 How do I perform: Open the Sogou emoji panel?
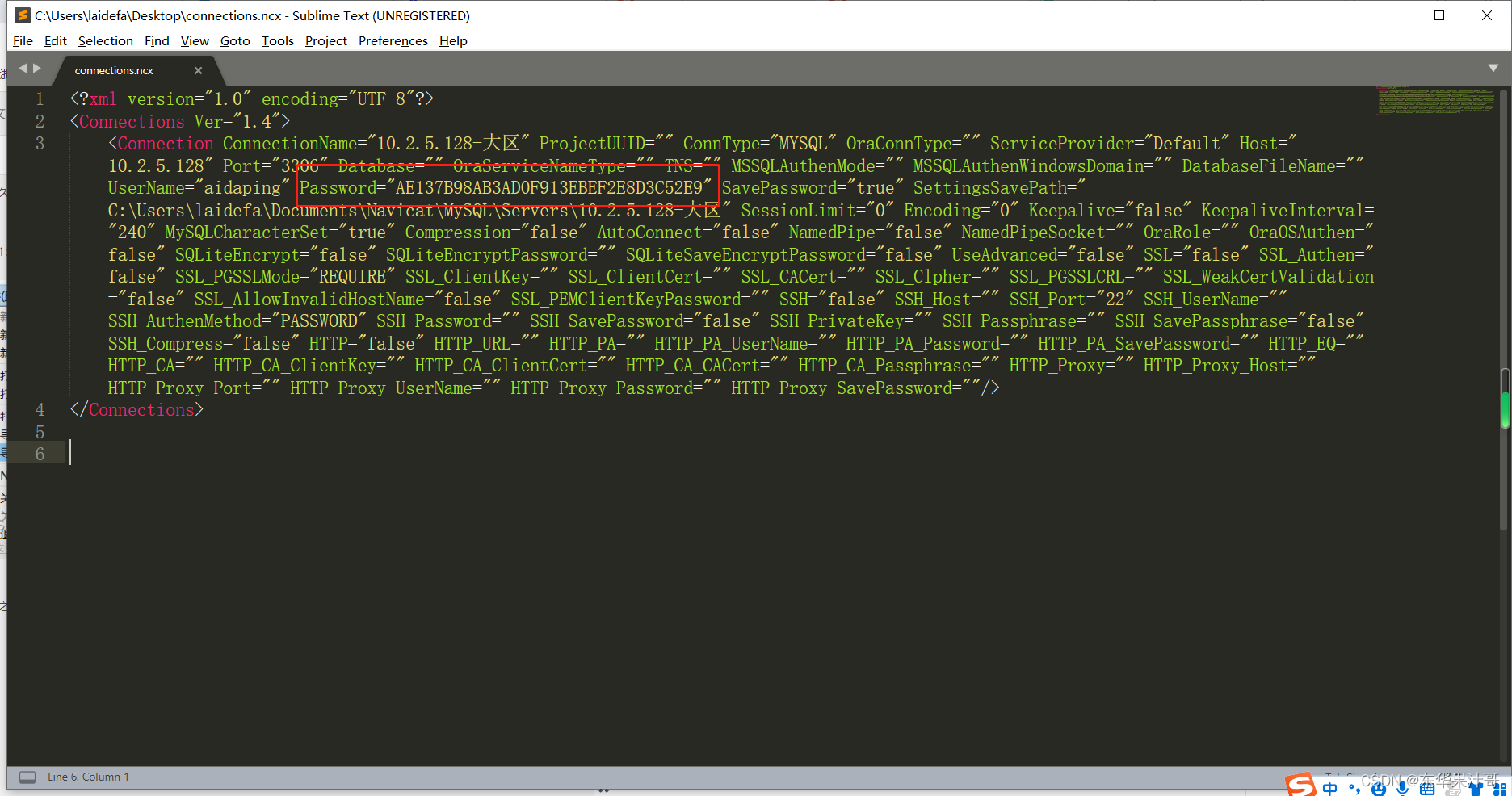(1378, 788)
